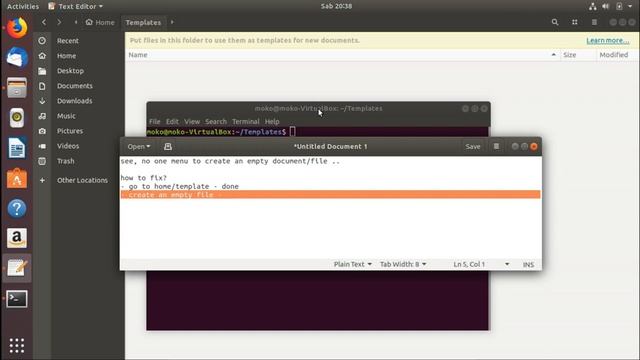
Task: Open Amazon launcher in the dock
Action: tap(17, 238)
